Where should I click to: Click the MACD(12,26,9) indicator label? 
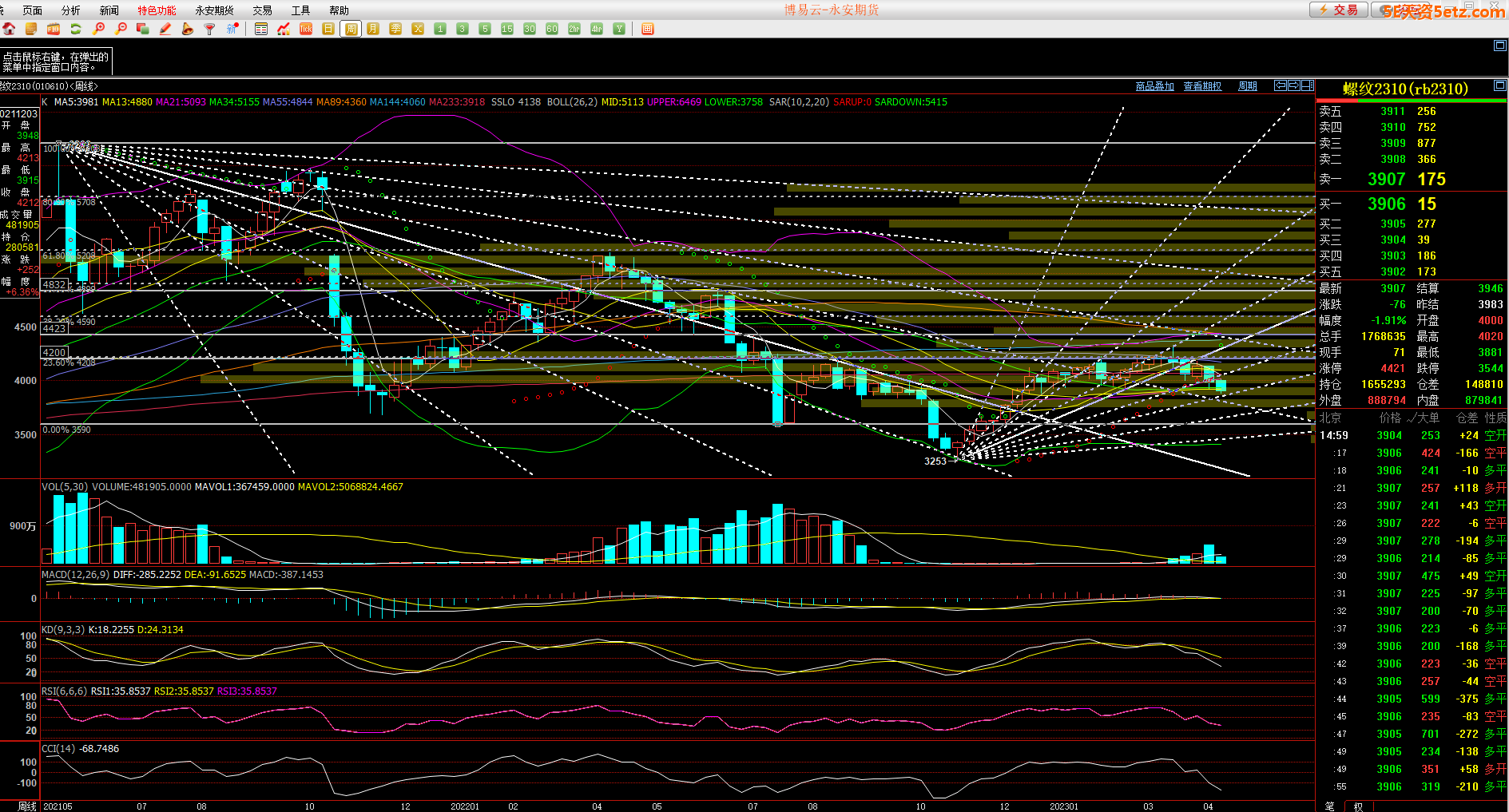[75, 575]
